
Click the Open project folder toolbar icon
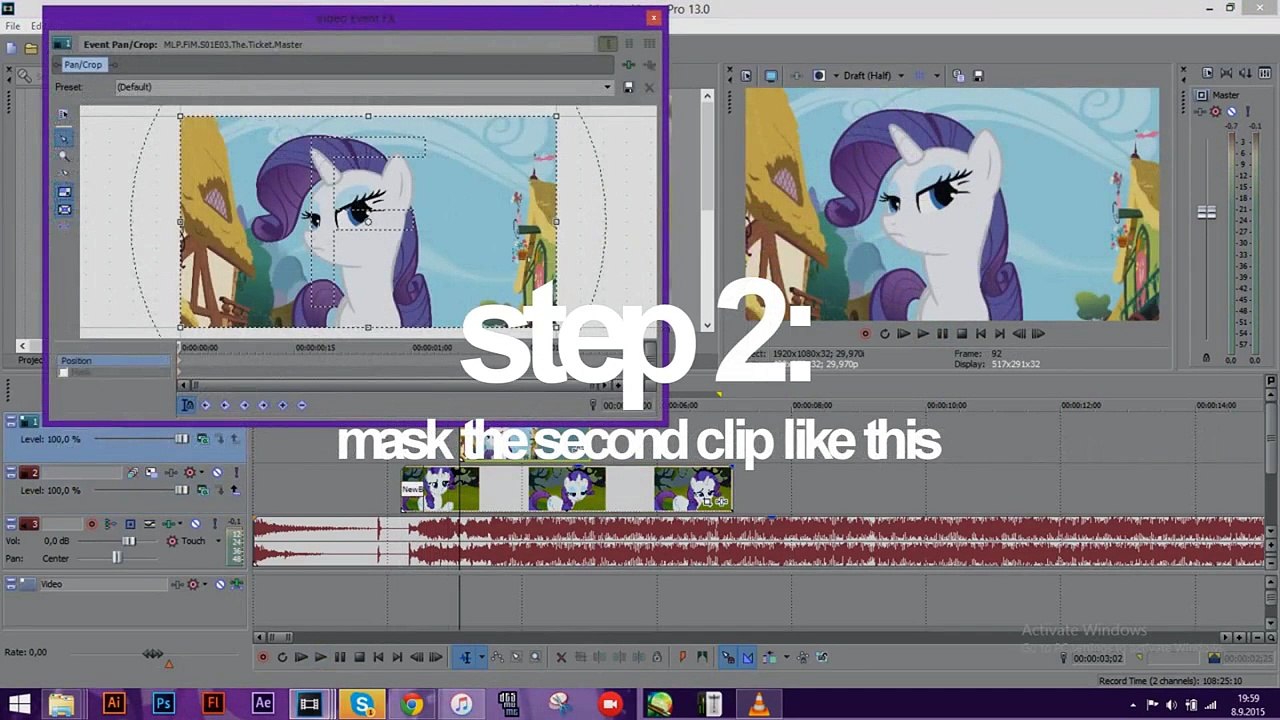coord(30,47)
